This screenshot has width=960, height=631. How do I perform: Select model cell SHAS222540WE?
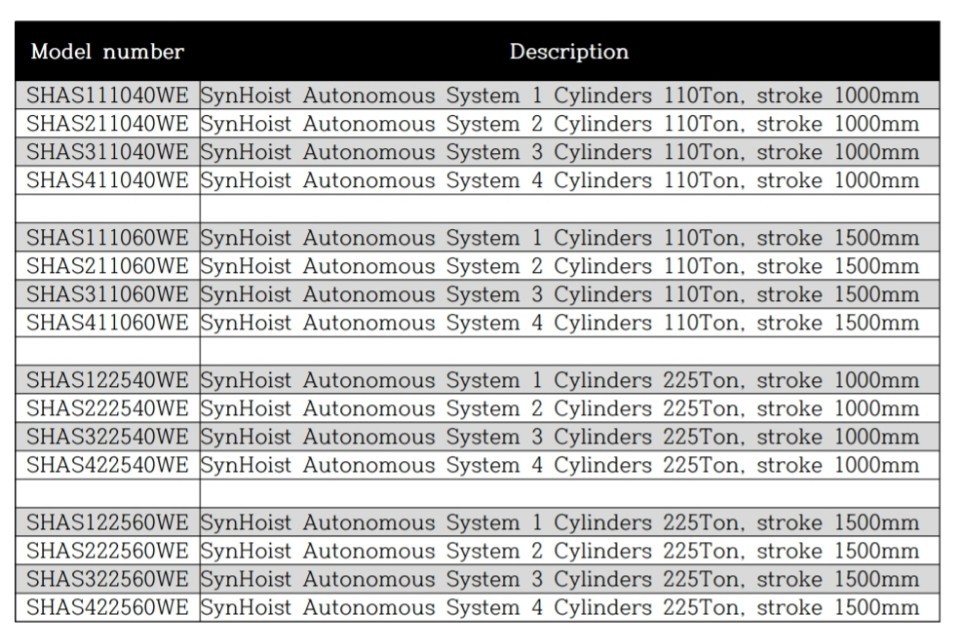tap(107, 408)
